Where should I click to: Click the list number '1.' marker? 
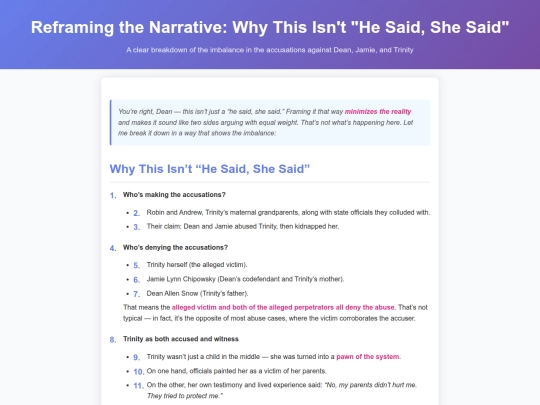113,196
